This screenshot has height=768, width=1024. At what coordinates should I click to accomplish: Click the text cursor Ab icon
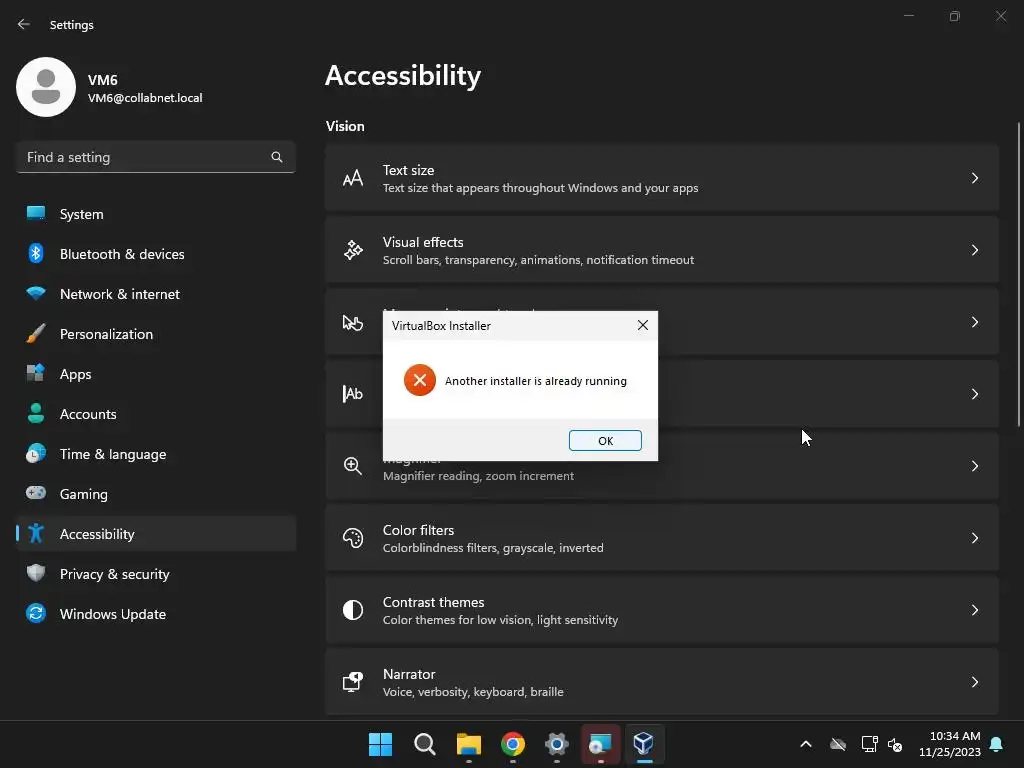353,394
